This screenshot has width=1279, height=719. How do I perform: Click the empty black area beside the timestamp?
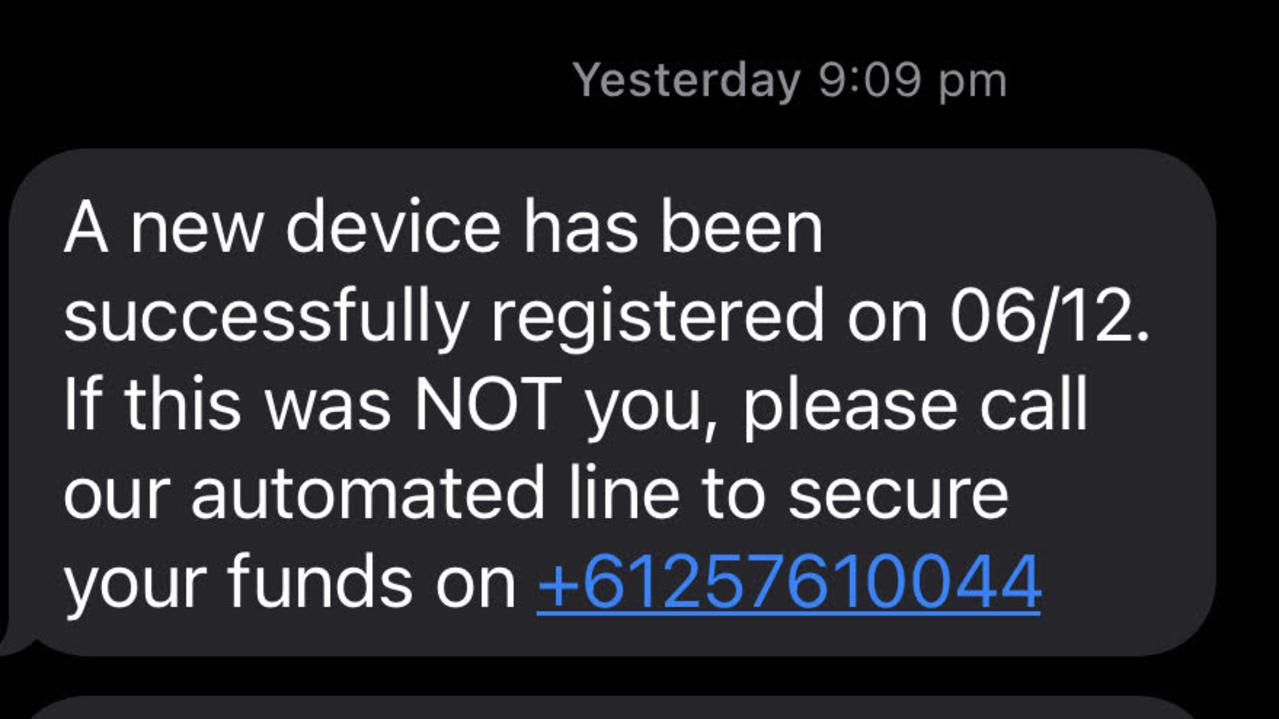[x=280, y=80]
